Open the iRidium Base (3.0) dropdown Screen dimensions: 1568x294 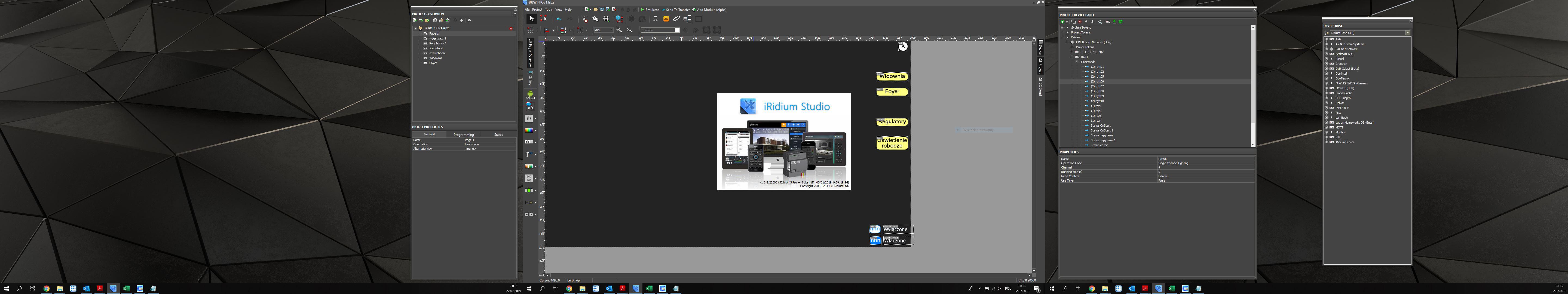tap(1408, 33)
